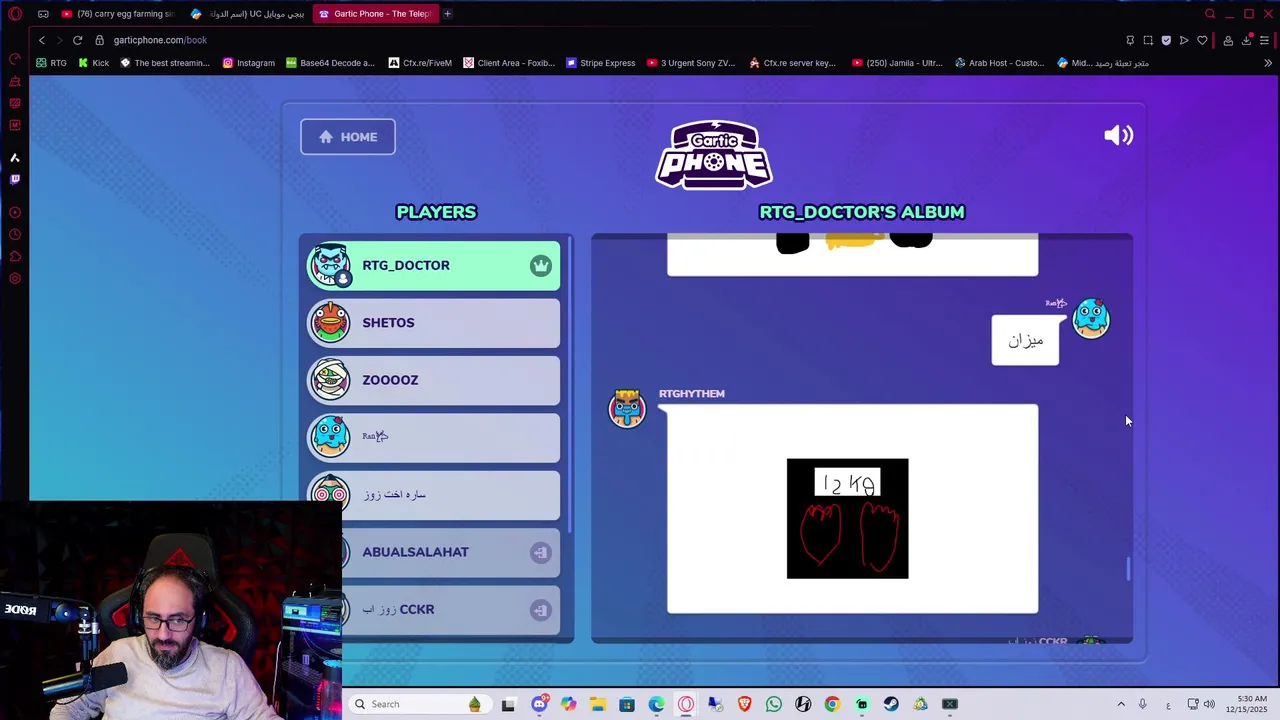Click ZOOOOZ's mummy avatar

coord(330,380)
